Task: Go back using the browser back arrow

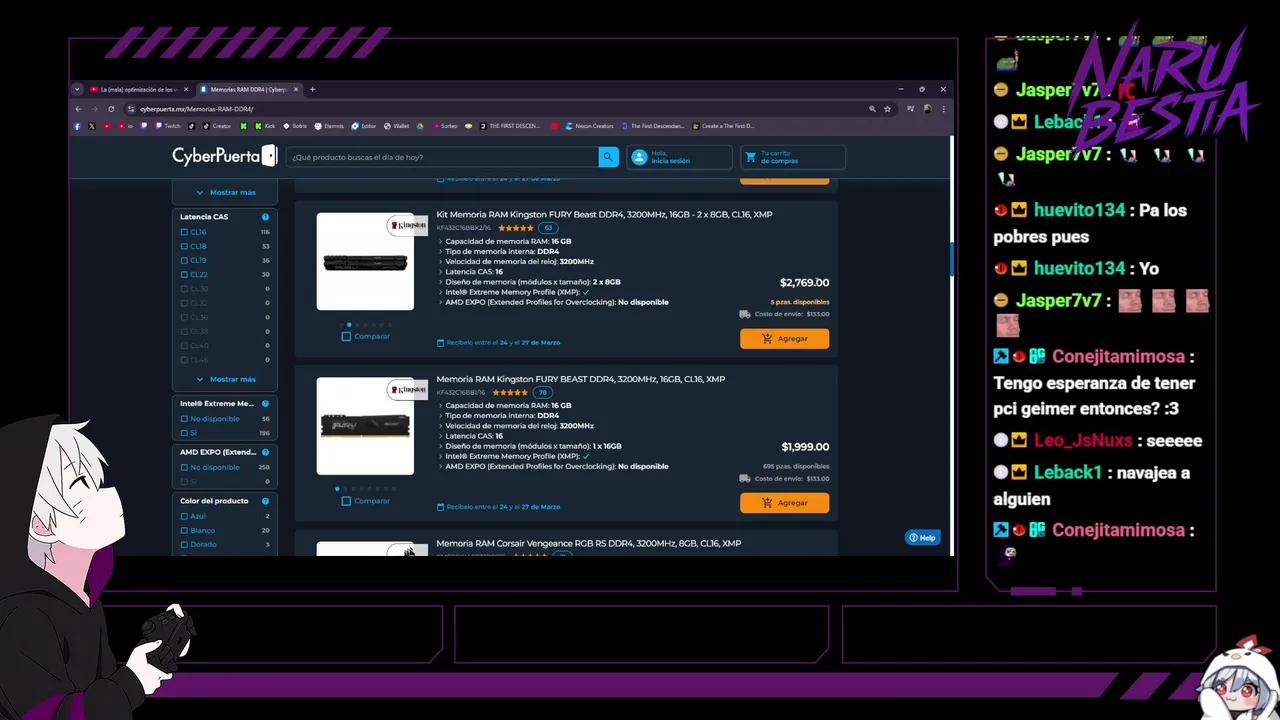Action: tap(78, 109)
